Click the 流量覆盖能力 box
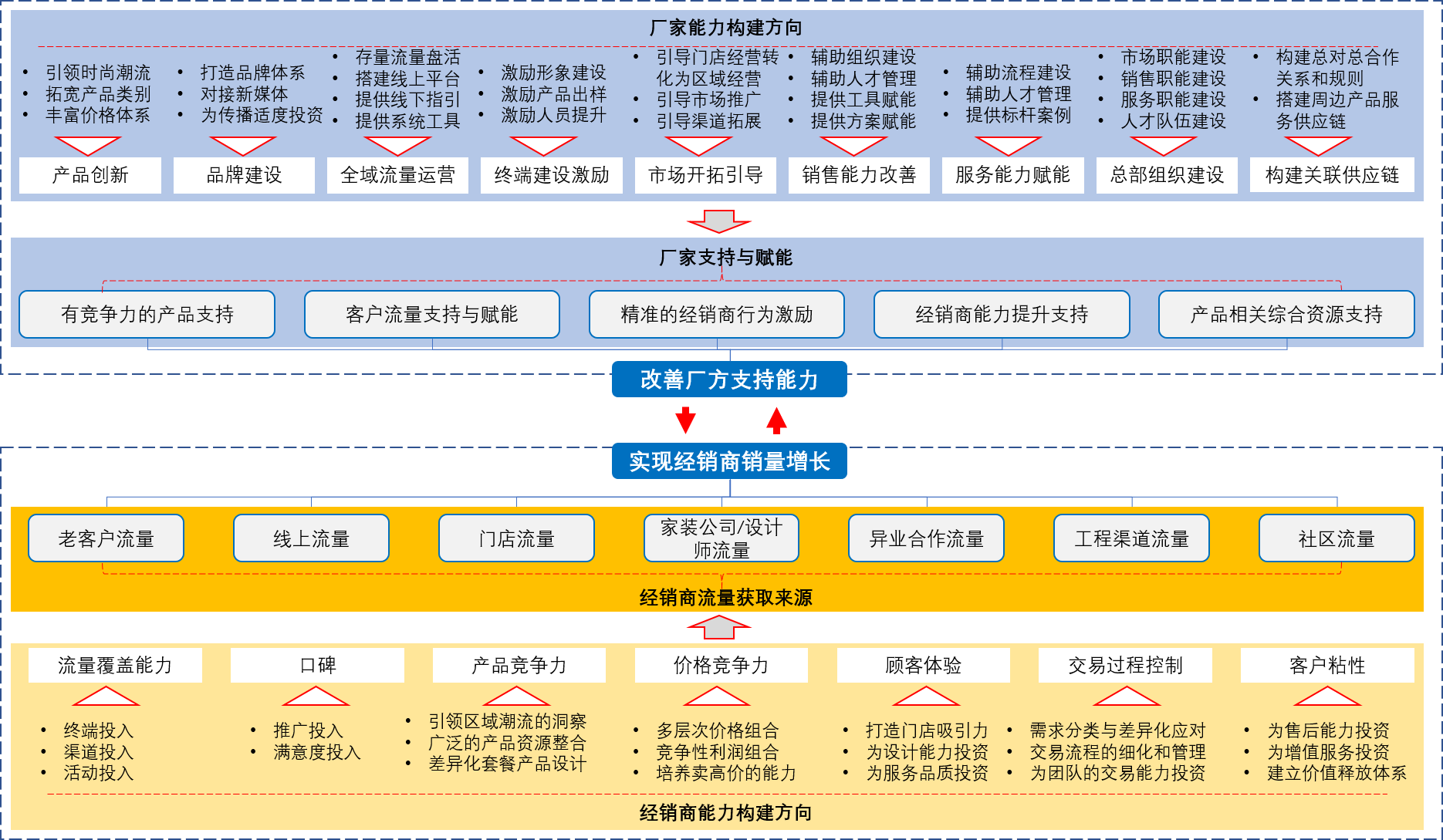 115,665
